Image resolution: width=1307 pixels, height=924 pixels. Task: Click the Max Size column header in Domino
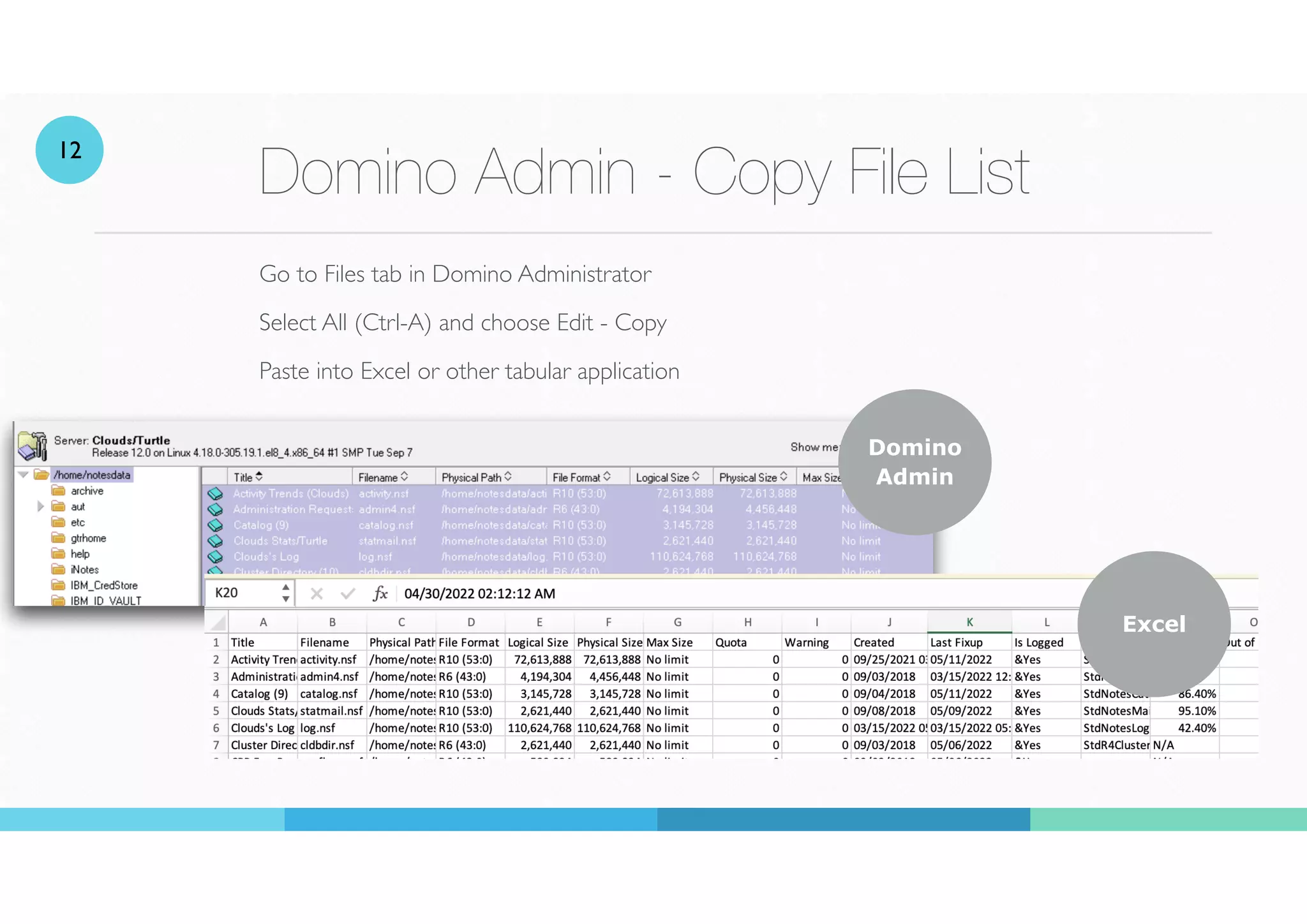pyautogui.click(x=821, y=477)
